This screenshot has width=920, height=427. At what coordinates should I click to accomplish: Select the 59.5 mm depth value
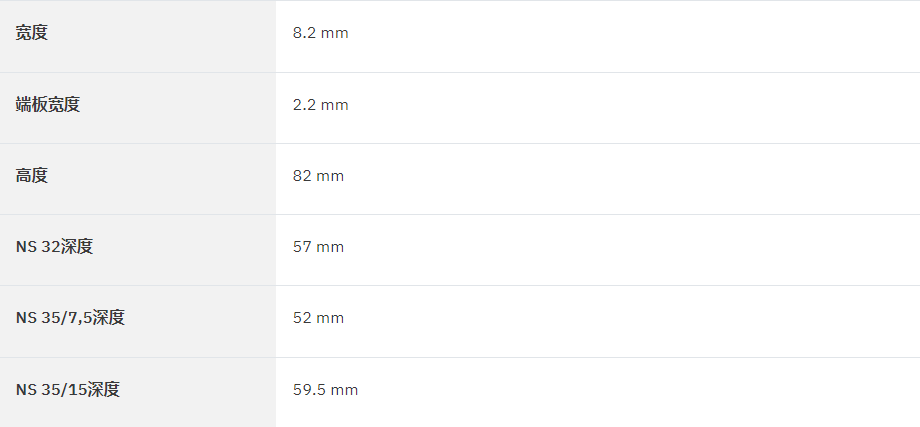(325, 390)
